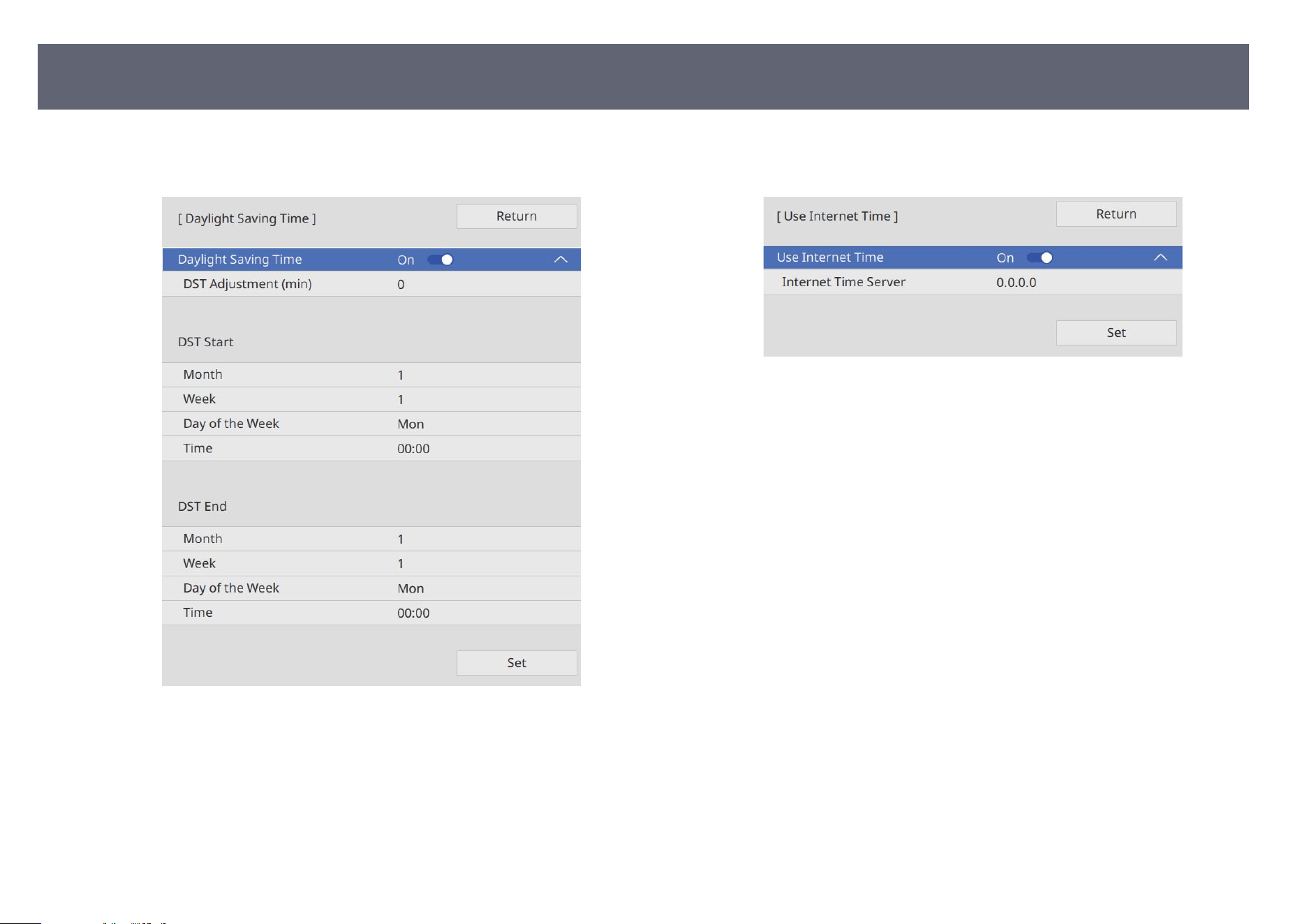Click Set in Daylight Saving Time panel
This screenshot has width=1307, height=924.
(x=517, y=663)
